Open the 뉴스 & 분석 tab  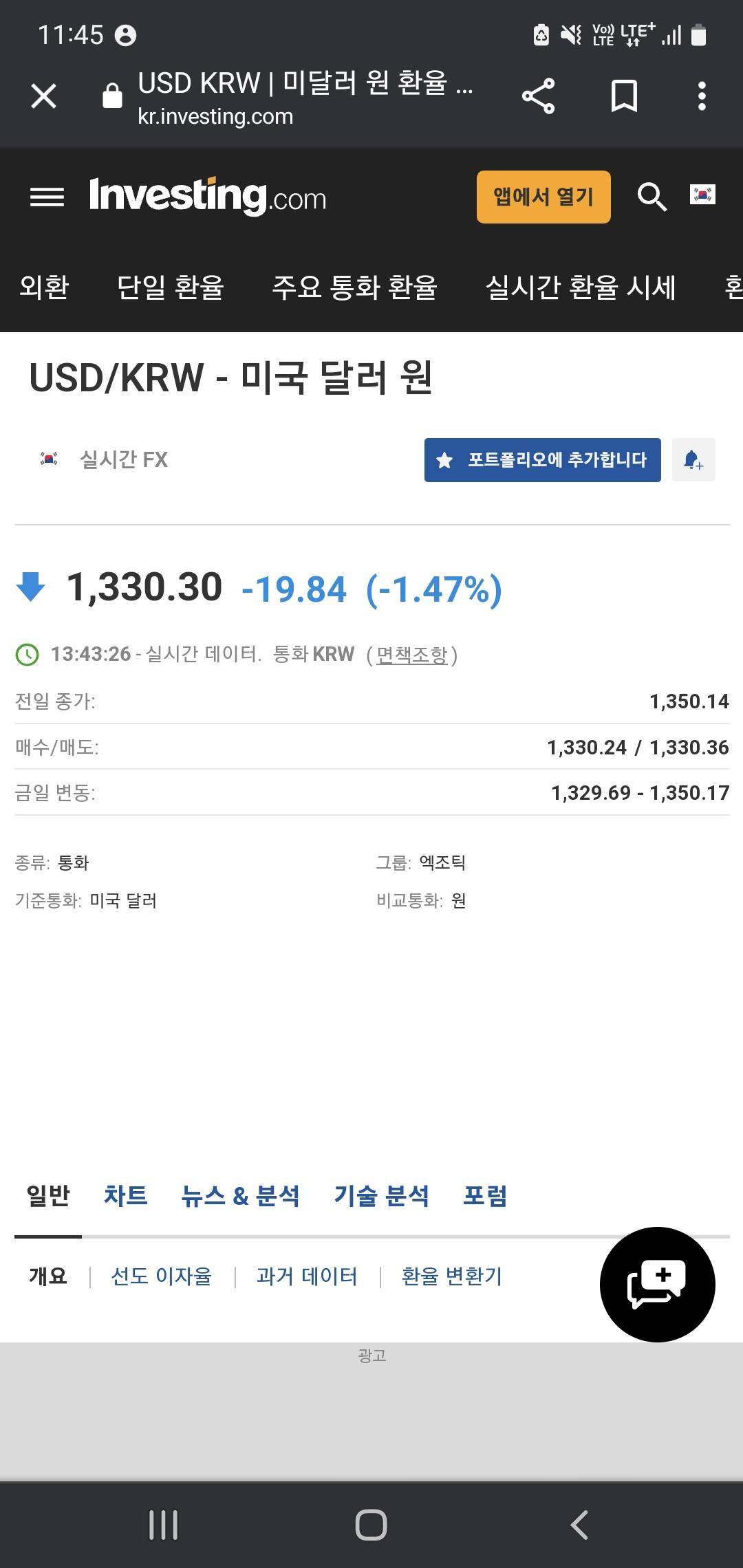click(x=240, y=1196)
